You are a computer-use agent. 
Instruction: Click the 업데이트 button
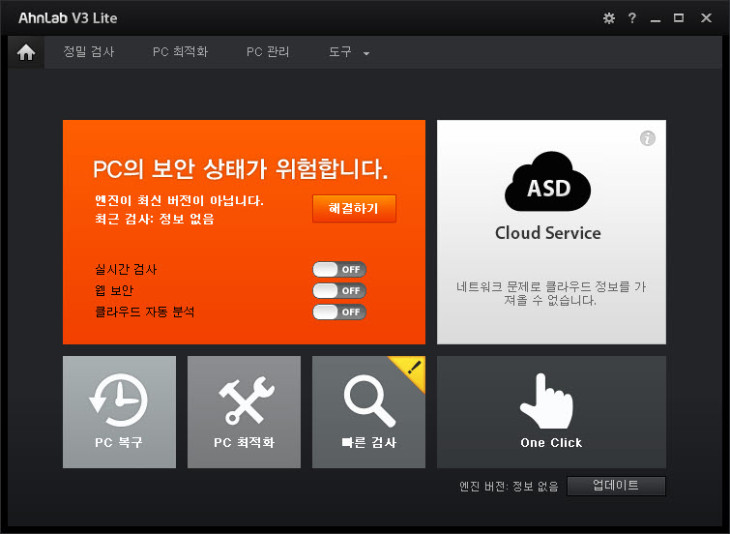(616, 486)
